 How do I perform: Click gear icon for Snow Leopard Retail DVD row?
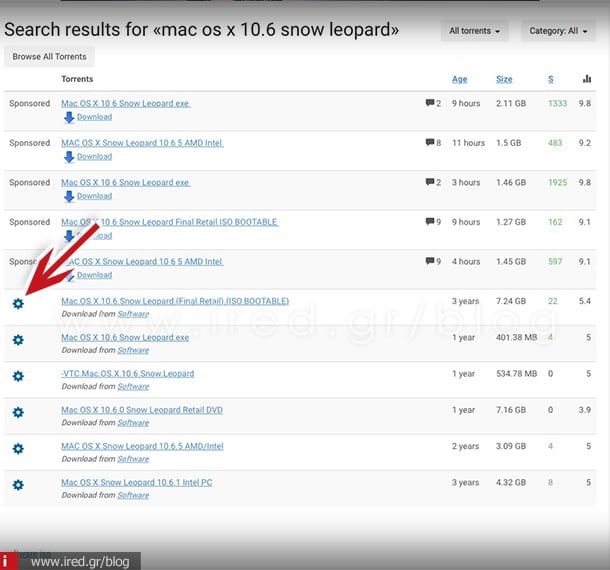click(x=18, y=412)
